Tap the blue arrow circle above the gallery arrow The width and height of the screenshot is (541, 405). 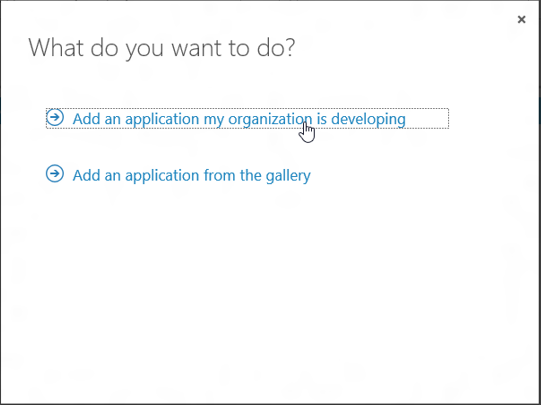55,117
